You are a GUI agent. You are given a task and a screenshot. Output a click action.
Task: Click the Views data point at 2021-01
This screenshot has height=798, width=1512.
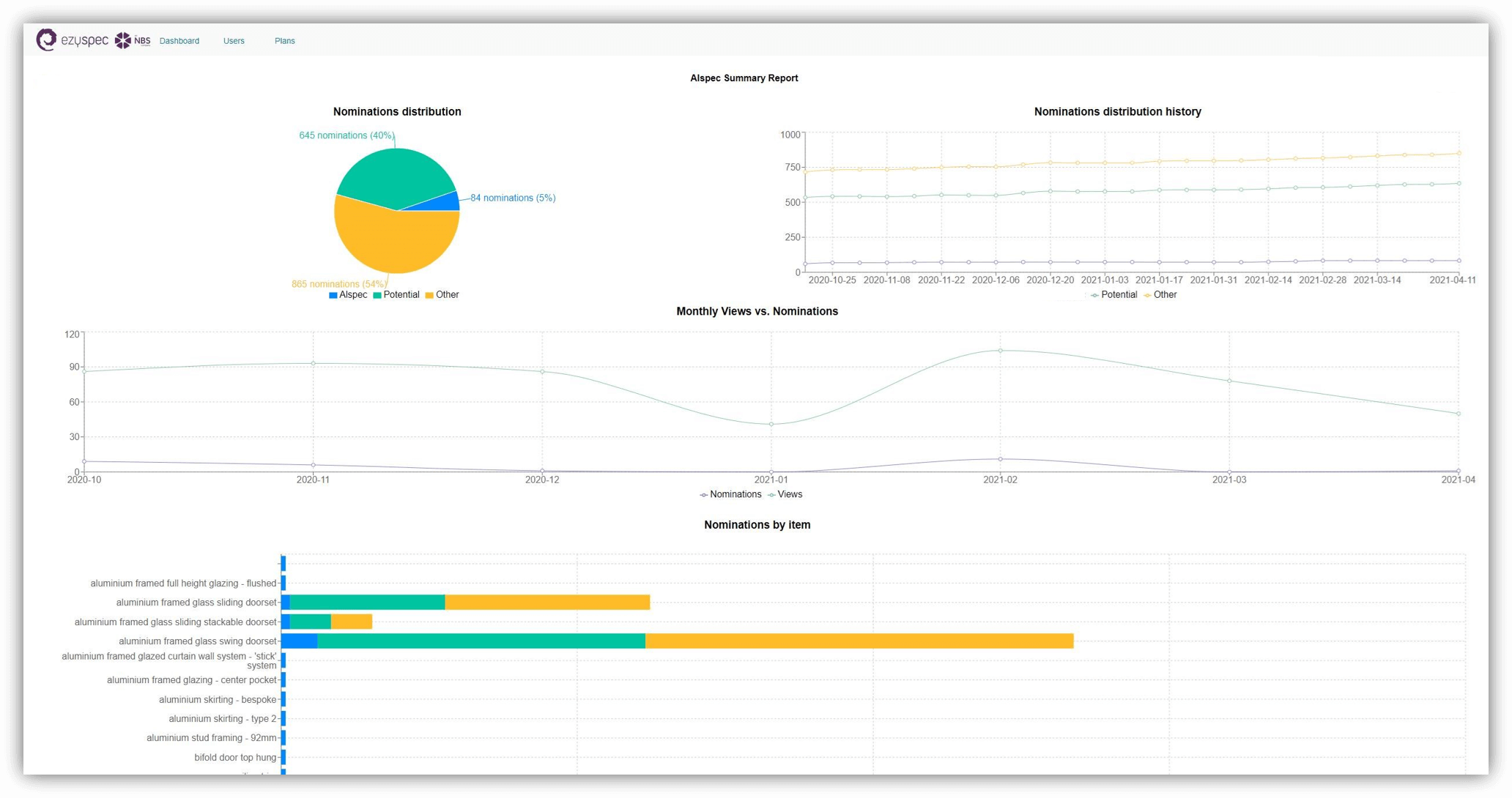[x=771, y=425]
